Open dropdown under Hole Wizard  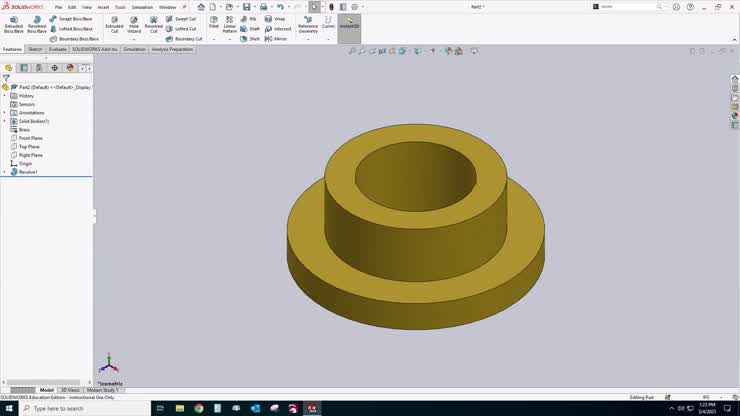[134, 39]
